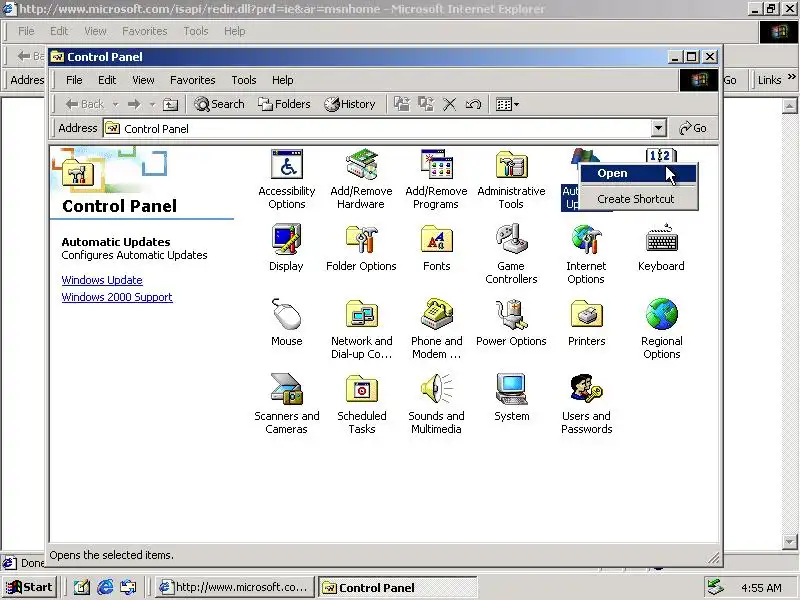
Task: Click the network system tray icon
Action: click(x=716, y=588)
